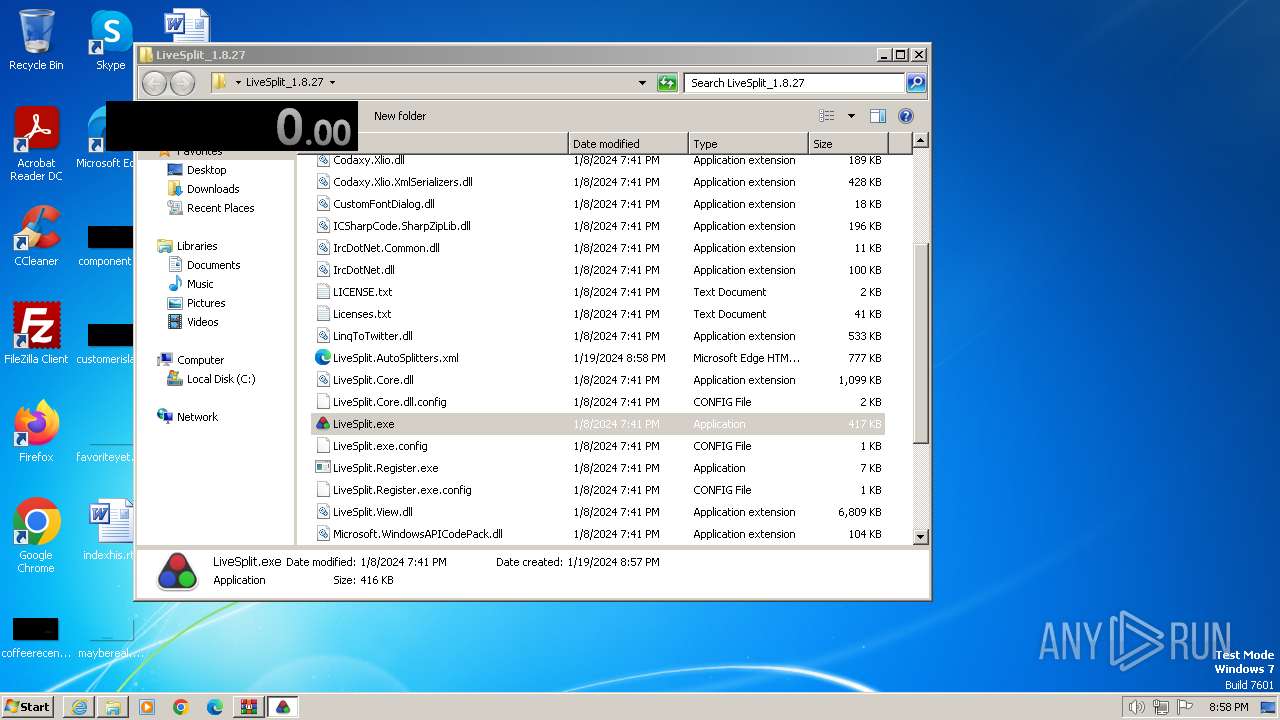Open the view options dropdown arrow
The image size is (1280, 720).
[851, 116]
